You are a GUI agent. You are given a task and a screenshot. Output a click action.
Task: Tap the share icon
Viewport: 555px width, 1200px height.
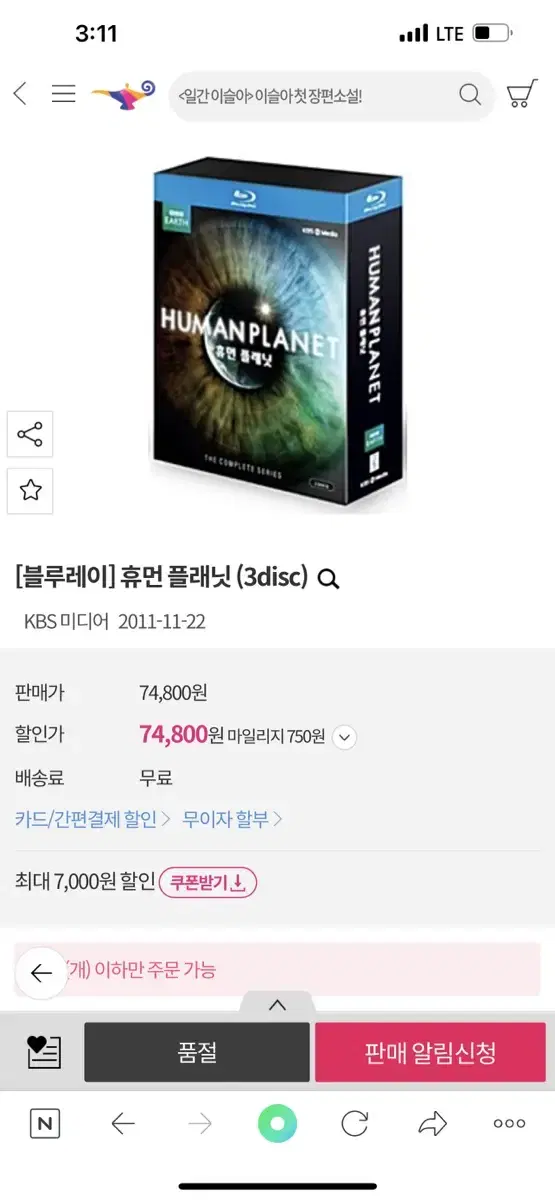pos(30,434)
